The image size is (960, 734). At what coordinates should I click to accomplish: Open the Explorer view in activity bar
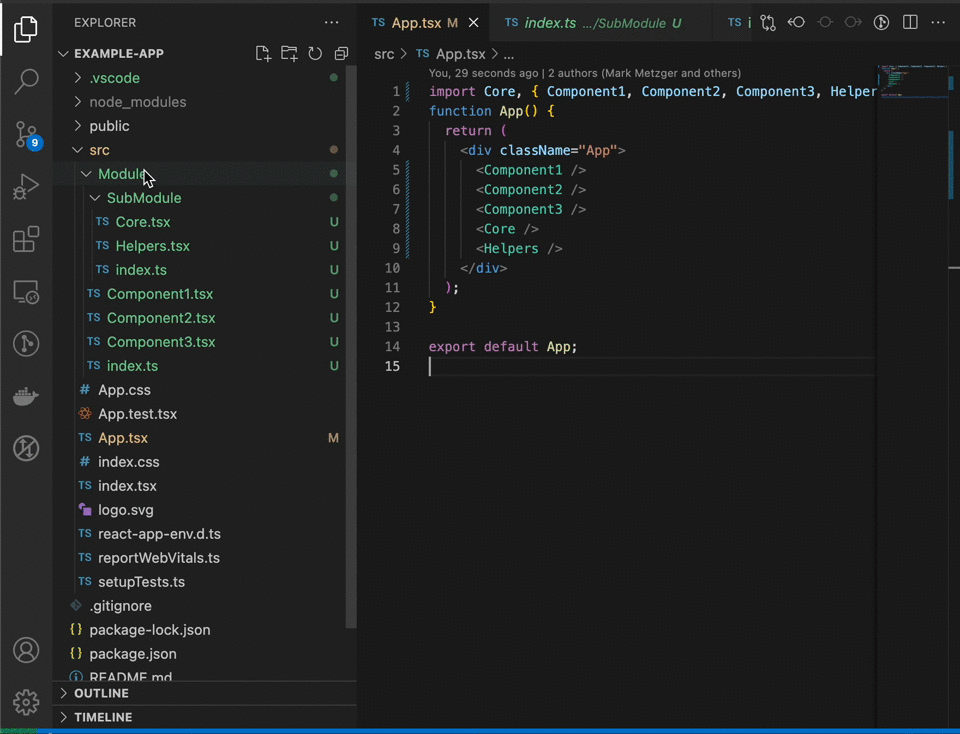point(26,29)
